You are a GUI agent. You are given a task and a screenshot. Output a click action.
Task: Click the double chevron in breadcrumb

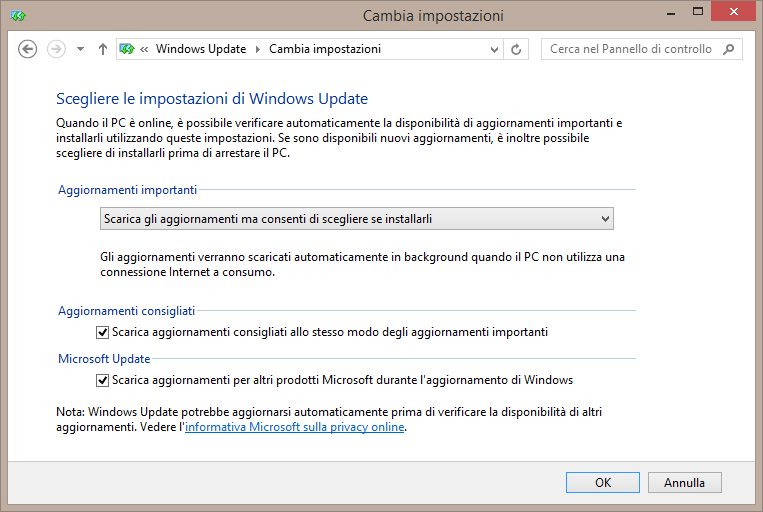[145, 49]
